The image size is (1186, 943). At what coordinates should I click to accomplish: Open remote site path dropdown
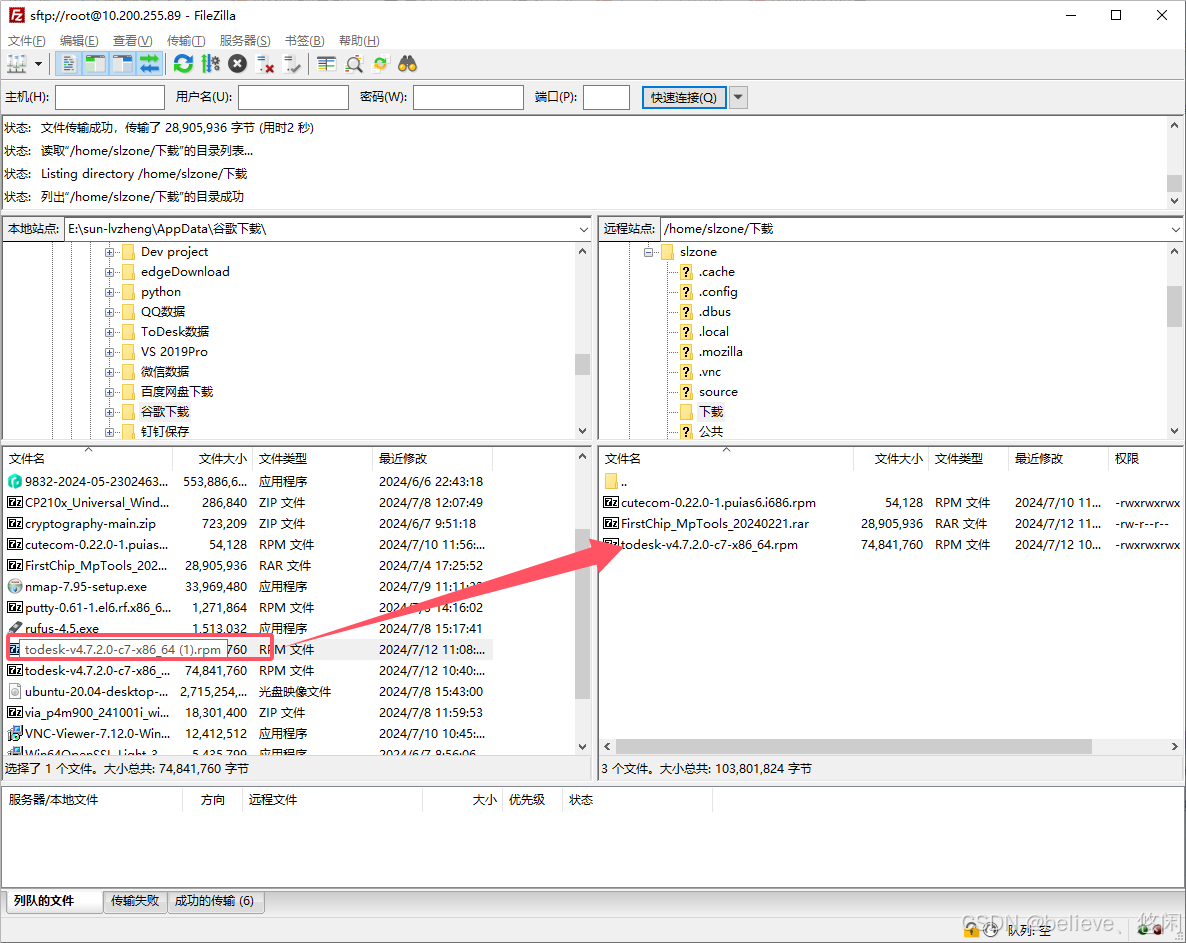click(1175, 229)
